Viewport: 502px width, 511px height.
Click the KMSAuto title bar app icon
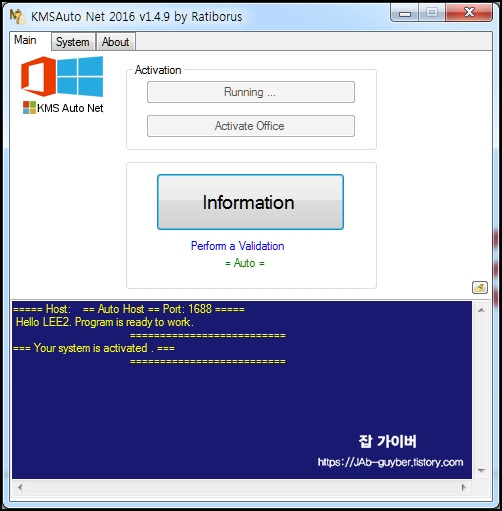(17, 16)
